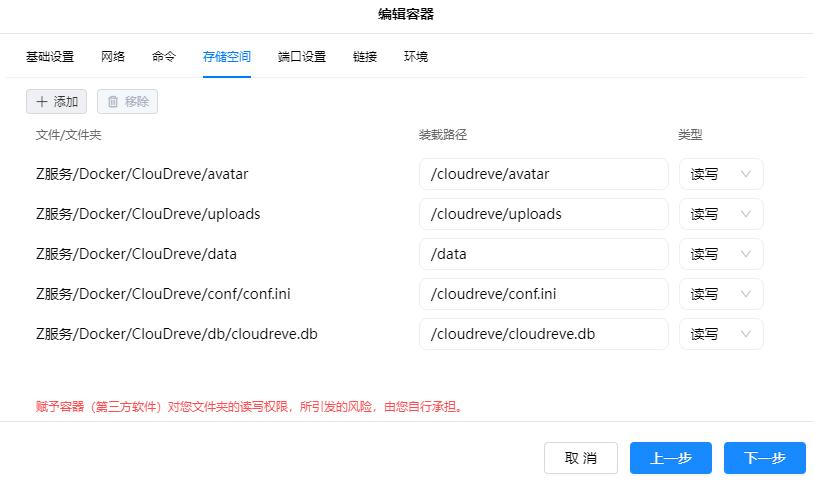Edit the /cloudreve/avatar mount path field
Image resolution: width=813 pixels, height=484 pixels.
coord(543,174)
